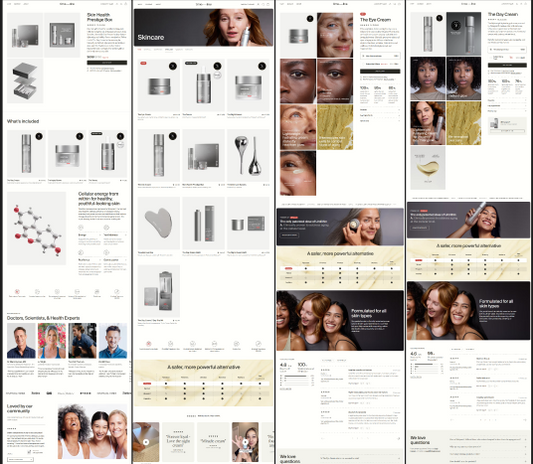
Task: Click the red tag on the first Skincare grid product
Action: tap(143, 63)
